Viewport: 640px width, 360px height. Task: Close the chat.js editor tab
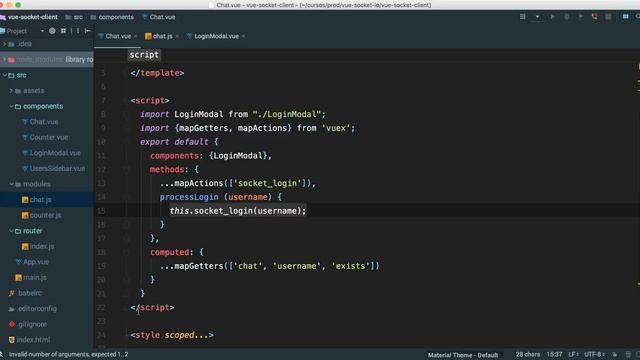pos(177,36)
